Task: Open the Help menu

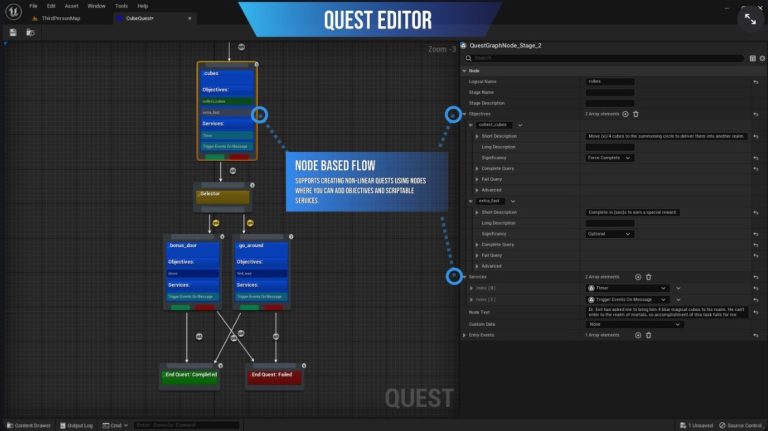Action: (143, 6)
